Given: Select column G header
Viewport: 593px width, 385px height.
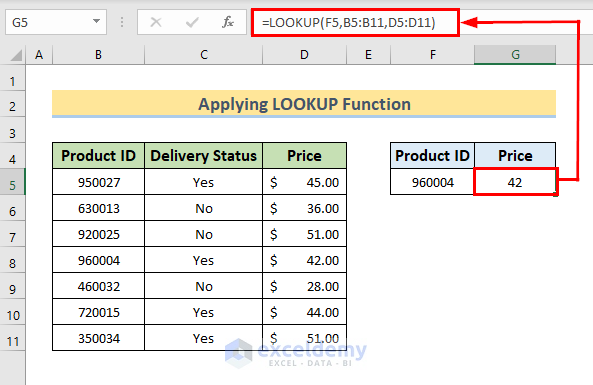Looking at the screenshot, I should pos(515,55).
